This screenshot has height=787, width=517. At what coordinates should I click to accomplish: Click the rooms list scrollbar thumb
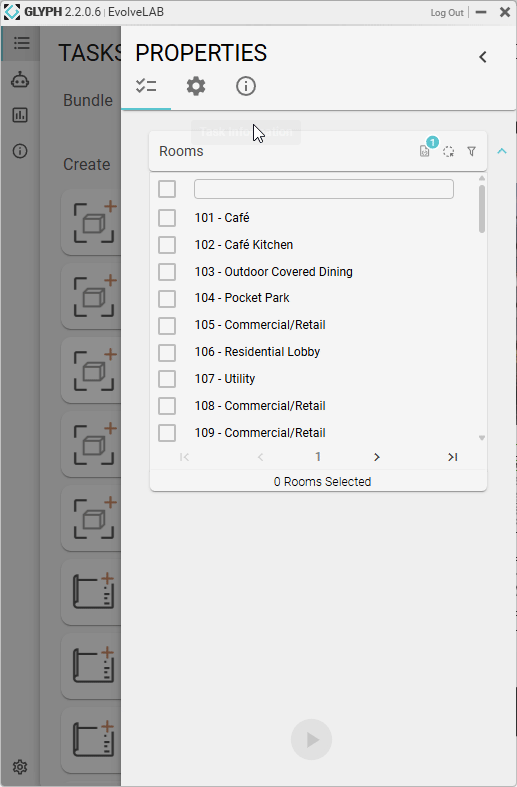click(x=482, y=209)
